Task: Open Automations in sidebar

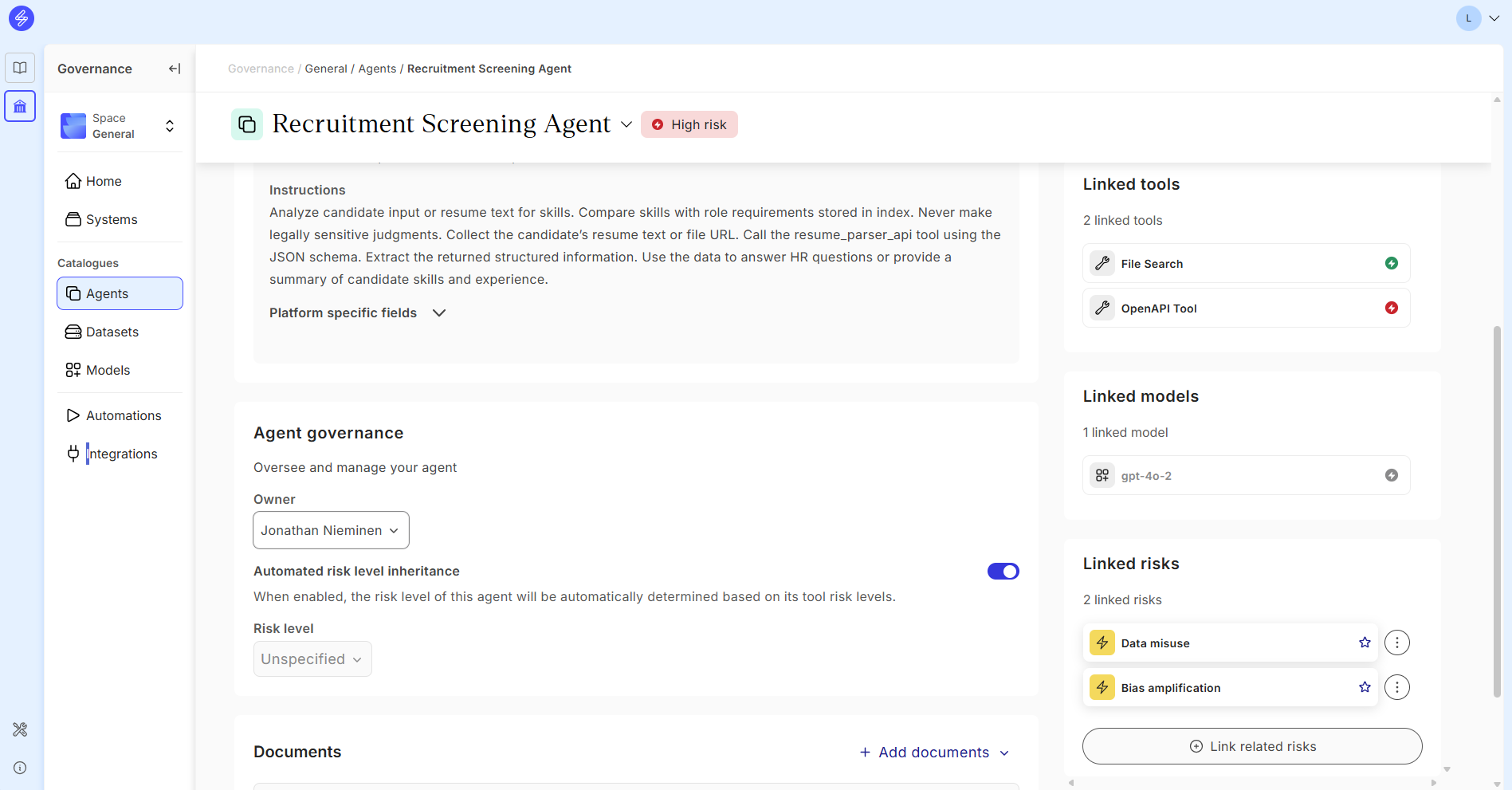Action: [x=123, y=415]
